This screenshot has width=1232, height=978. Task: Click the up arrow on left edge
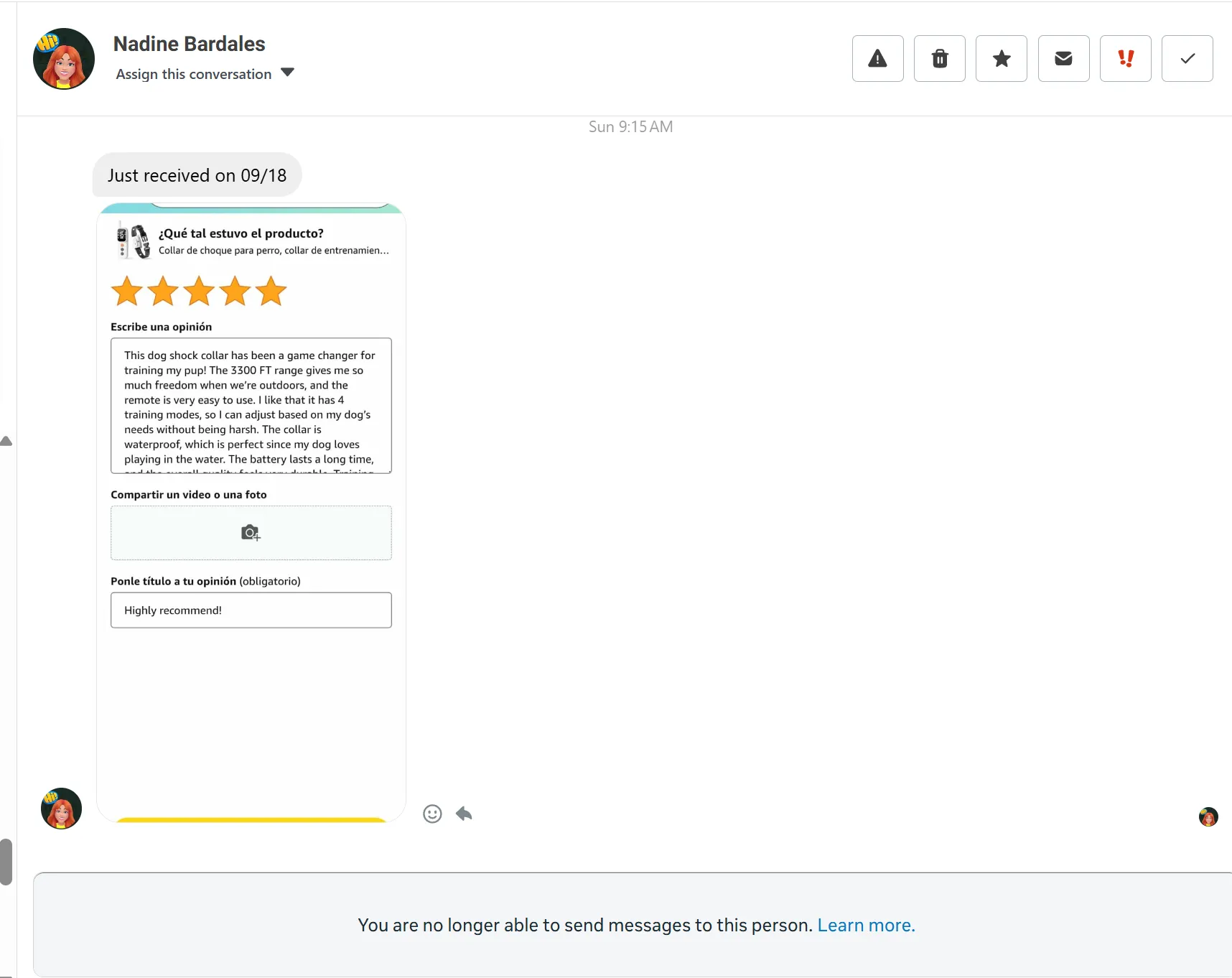pos(6,441)
